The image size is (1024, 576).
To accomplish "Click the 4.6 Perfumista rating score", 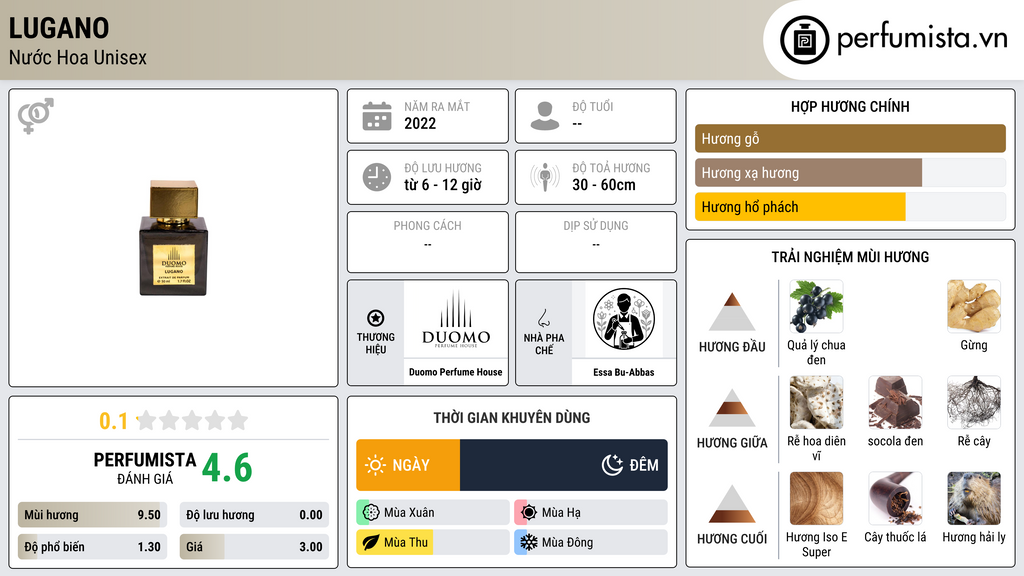I will 227,468.
